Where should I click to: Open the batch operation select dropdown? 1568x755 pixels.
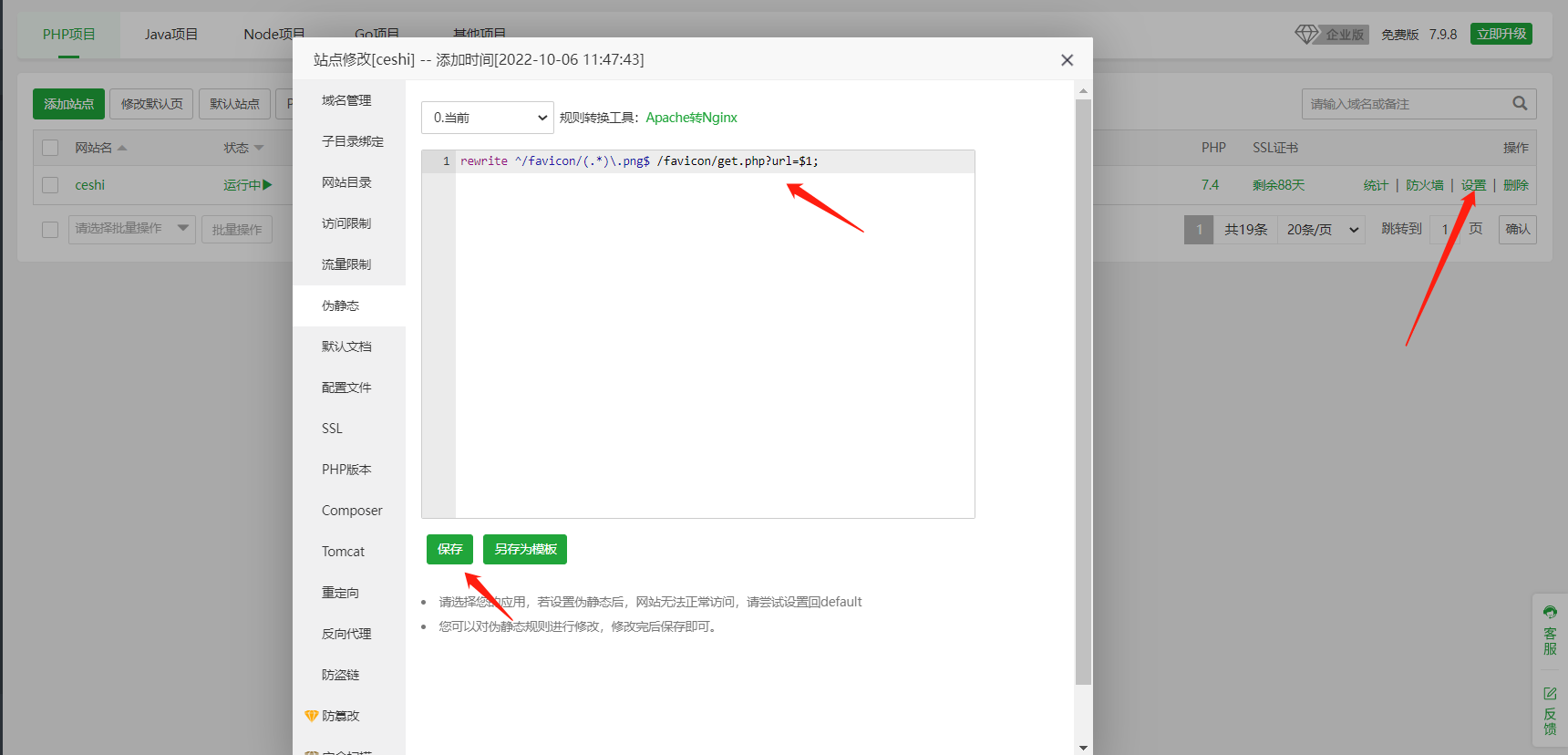click(132, 229)
